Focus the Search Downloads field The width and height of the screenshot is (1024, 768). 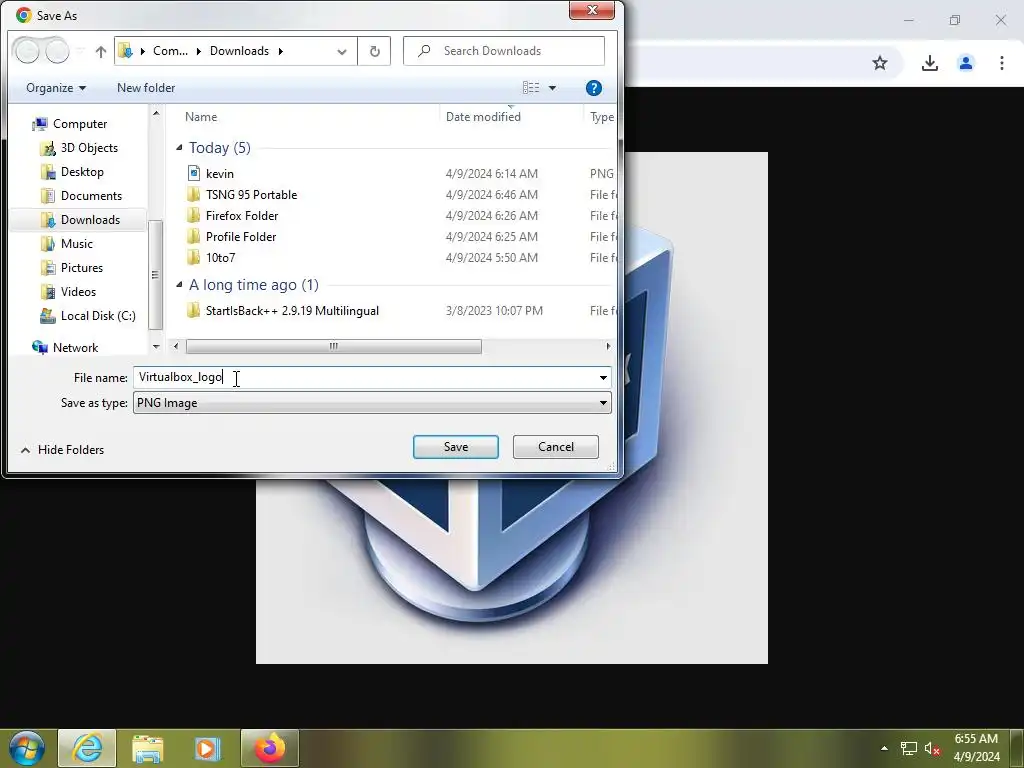[504, 51]
